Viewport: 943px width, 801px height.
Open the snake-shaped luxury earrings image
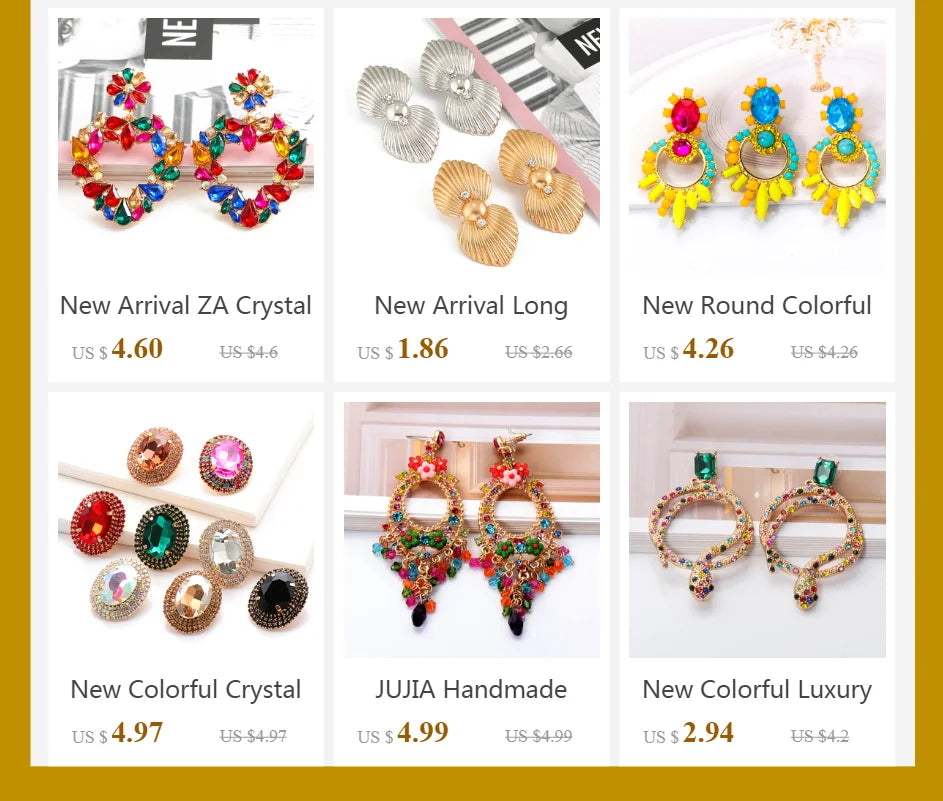(757, 530)
